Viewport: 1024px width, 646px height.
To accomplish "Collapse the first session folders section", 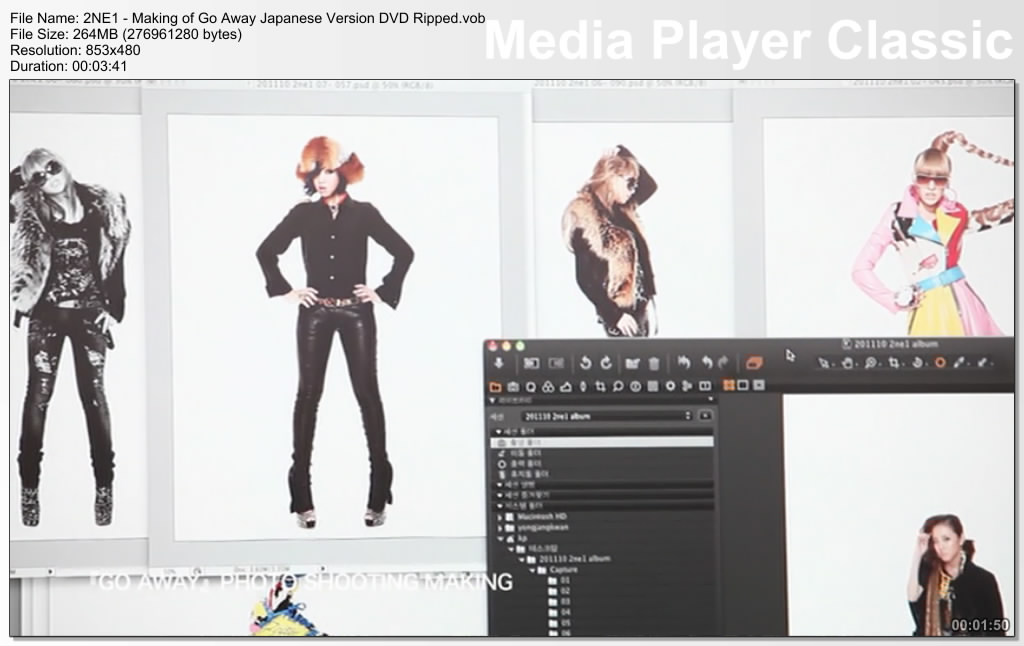I will pyautogui.click(x=499, y=432).
